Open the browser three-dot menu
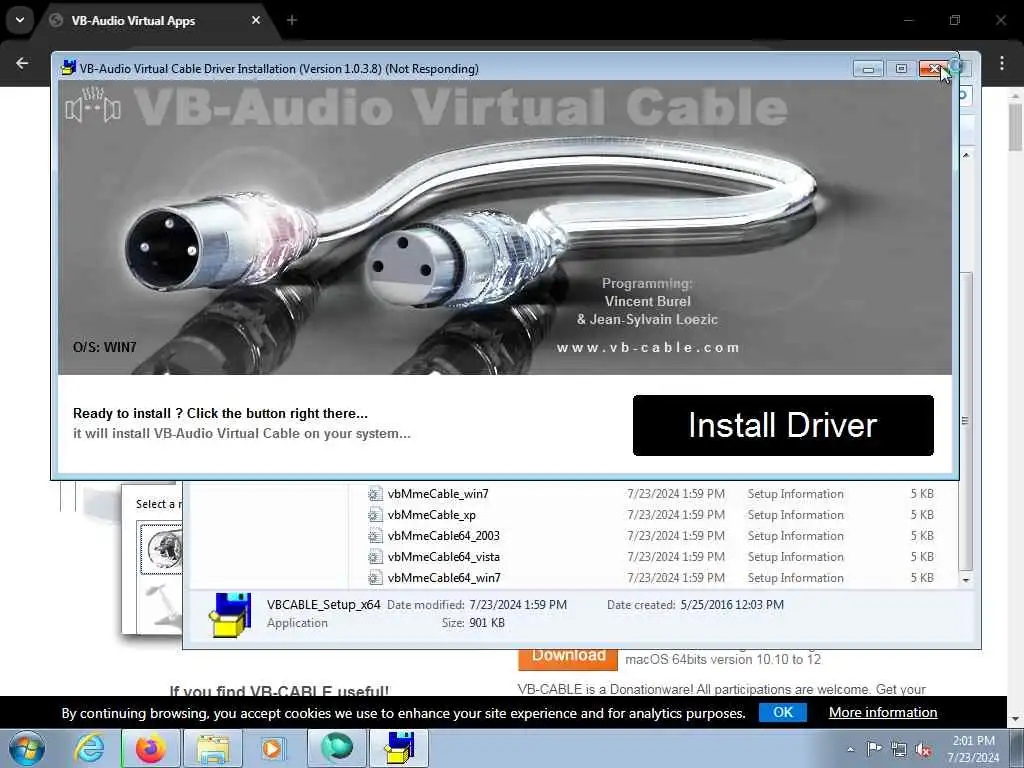The width and height of the screenshot is (1024, 768). [1002, 63]
